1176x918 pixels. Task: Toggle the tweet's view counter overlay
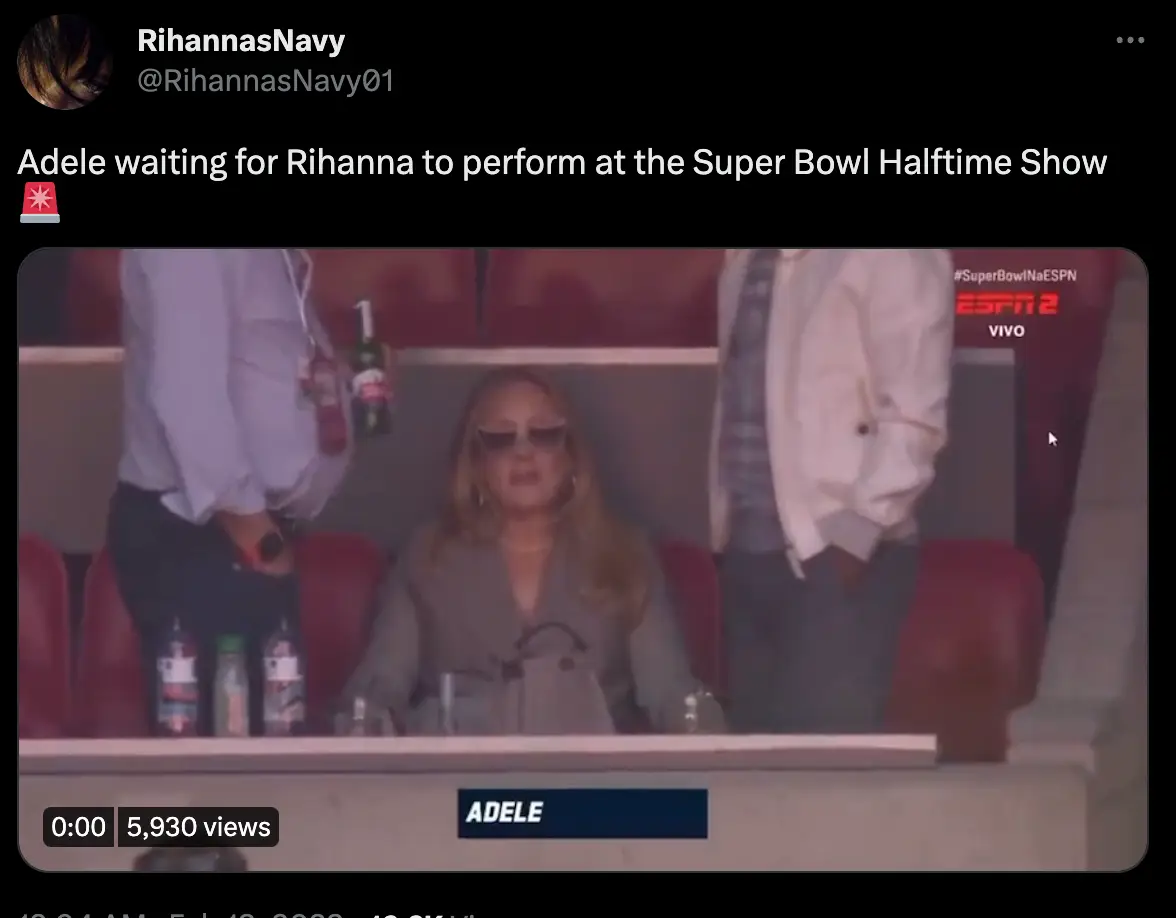point(197,827)
